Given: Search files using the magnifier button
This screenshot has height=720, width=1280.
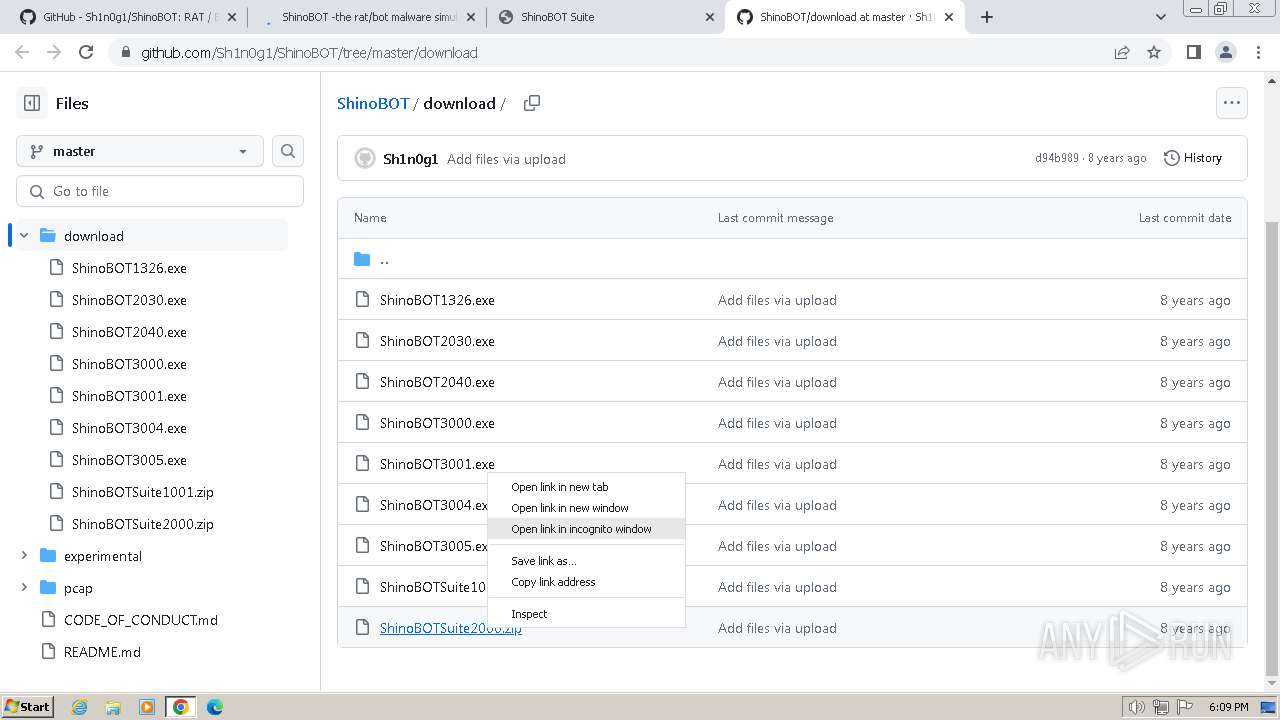Looking at the screenshot, I should pyautogui.click(x=288, y=151).
